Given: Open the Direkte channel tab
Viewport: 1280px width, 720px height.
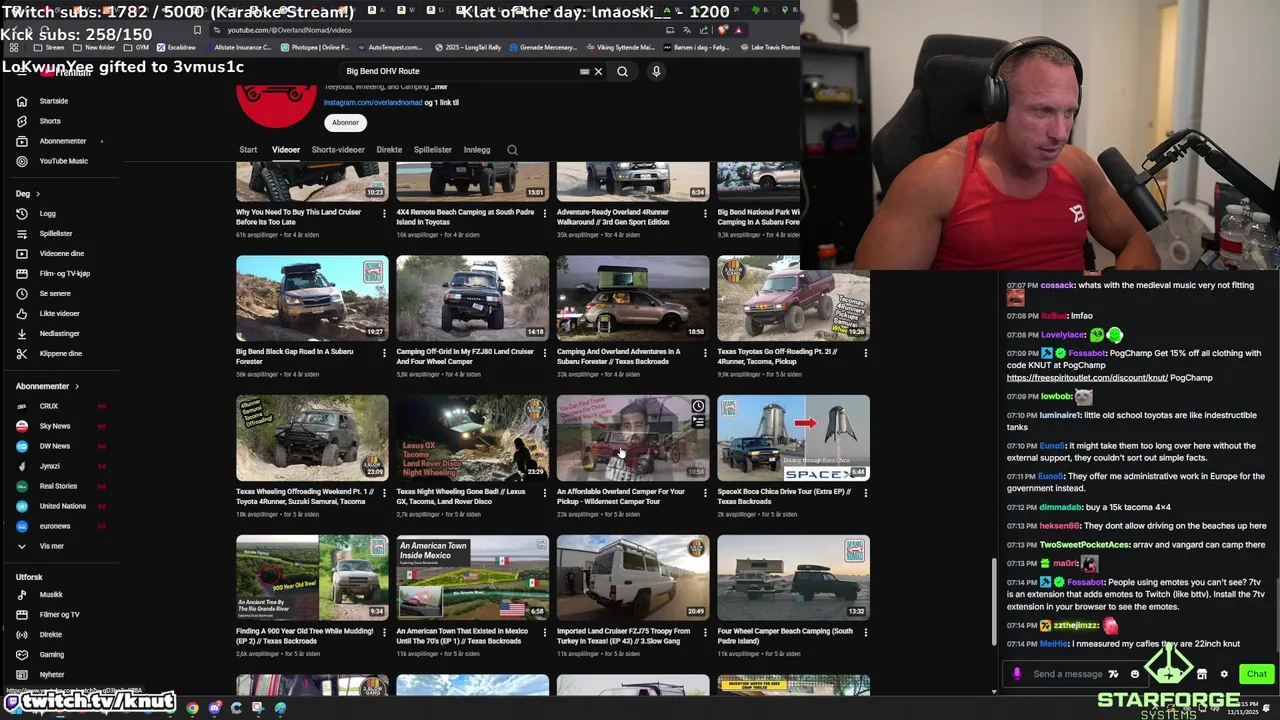Looking at the screenshot, I should [x=389, y=150].
